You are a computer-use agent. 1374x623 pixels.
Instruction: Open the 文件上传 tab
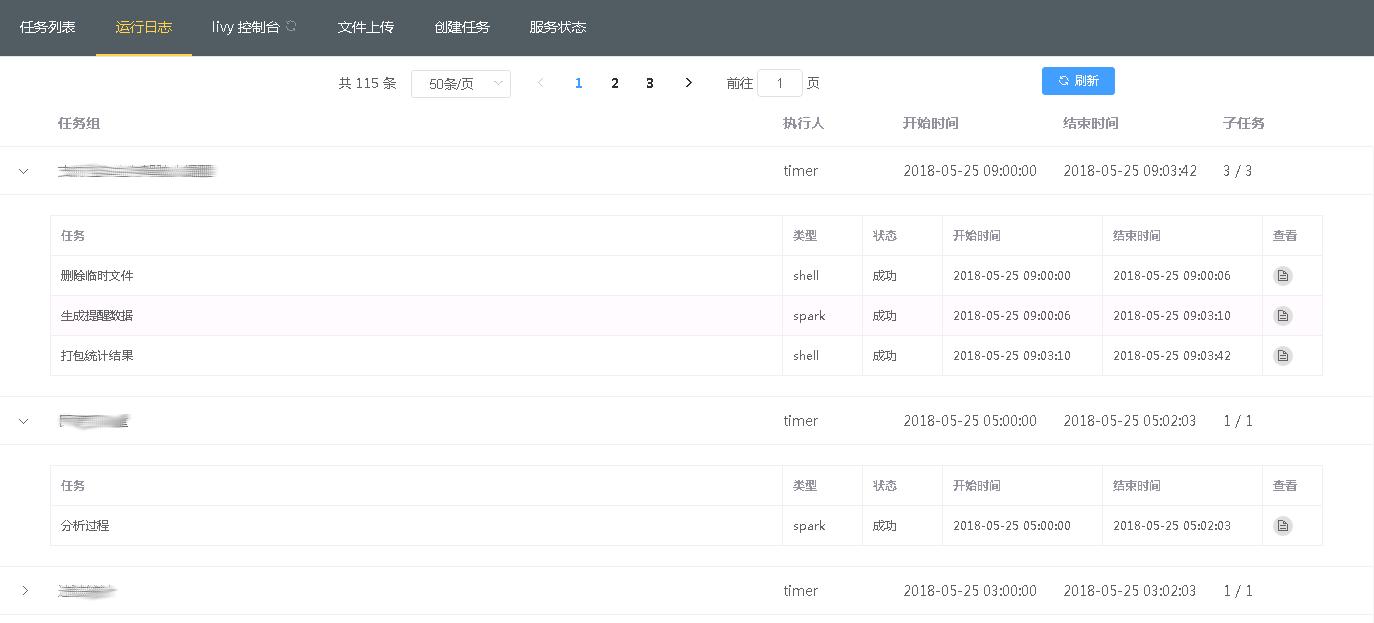366,27
